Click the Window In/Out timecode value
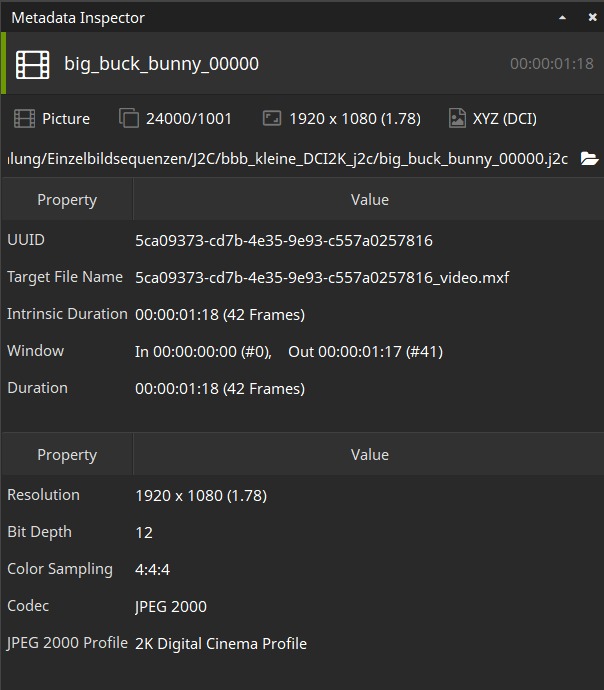 click(289, 352)
